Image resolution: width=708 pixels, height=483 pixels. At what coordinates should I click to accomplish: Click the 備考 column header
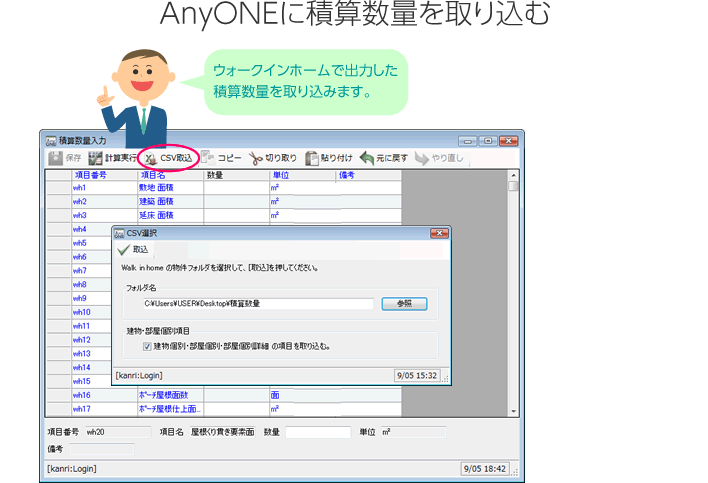tap(368, 175)
